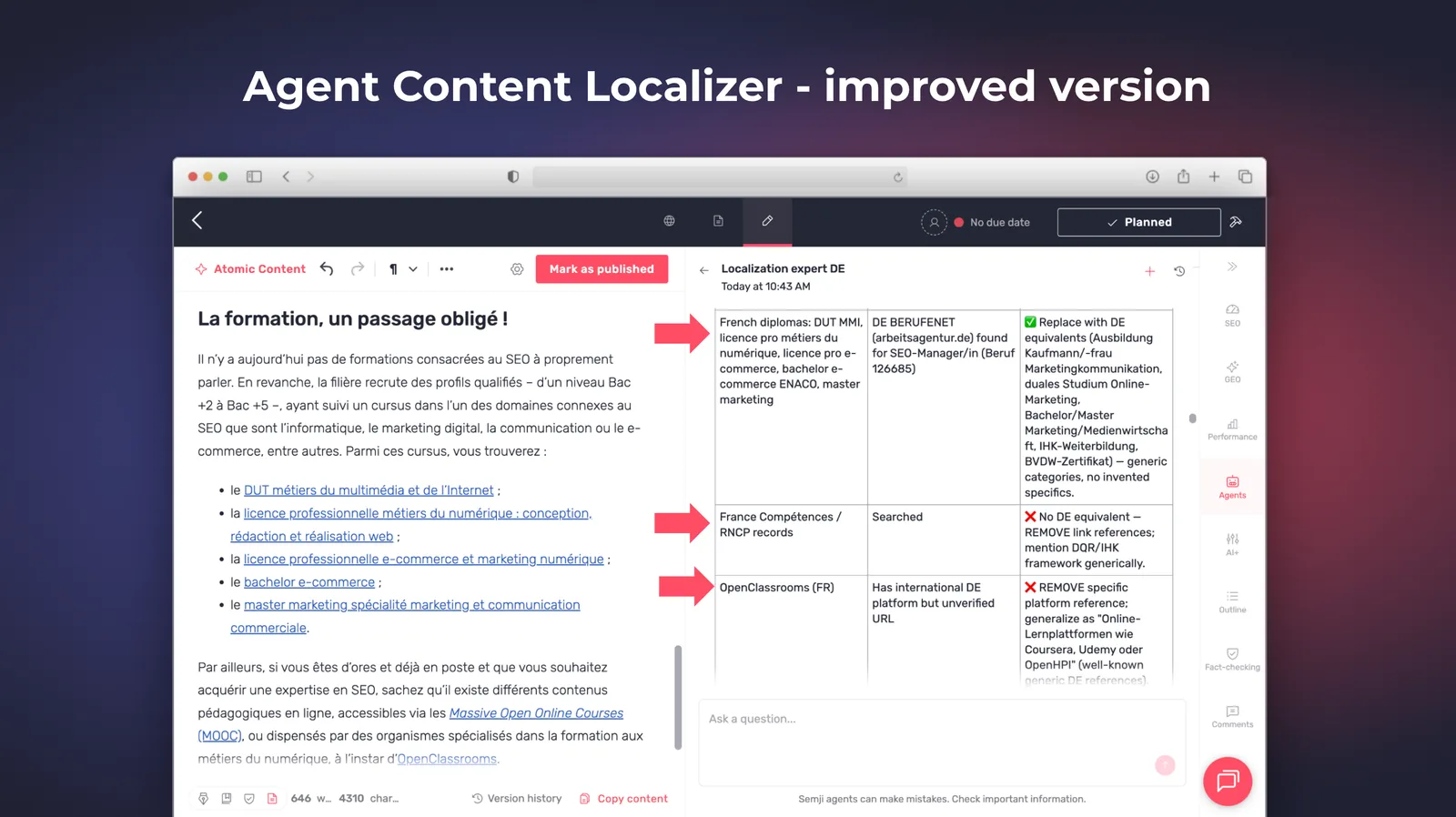Screen dimensions: 1456x817
Task: Open the Fact-checking panel
Action: pos(1232,659)
